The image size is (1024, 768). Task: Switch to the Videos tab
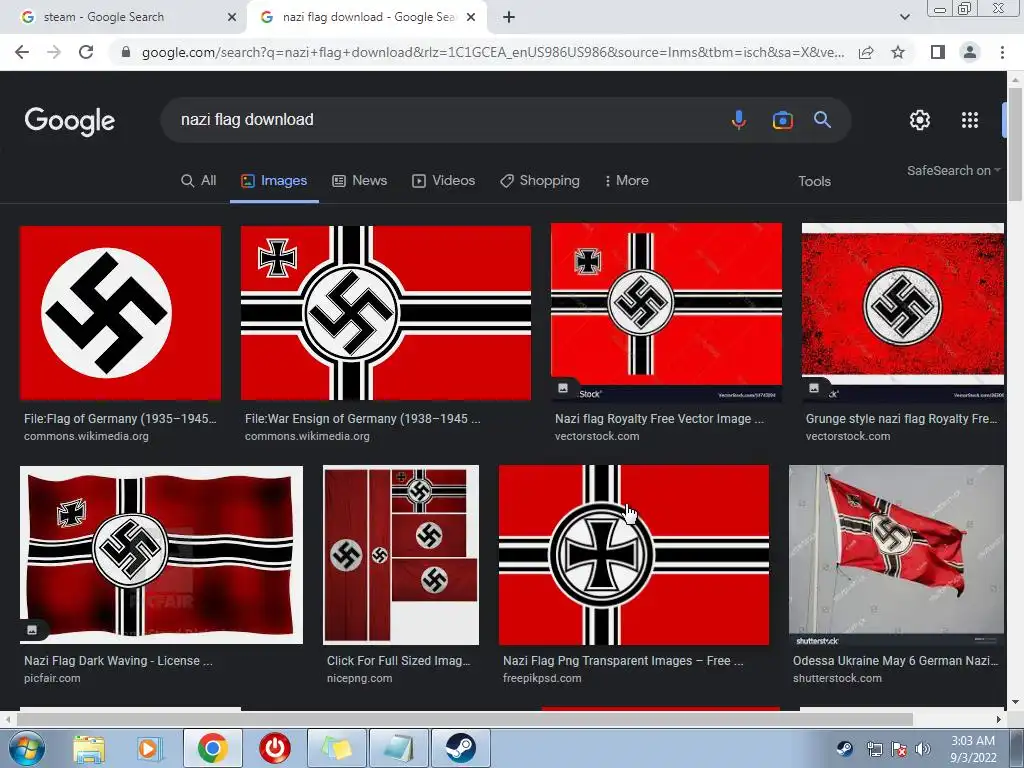[443, 181]
